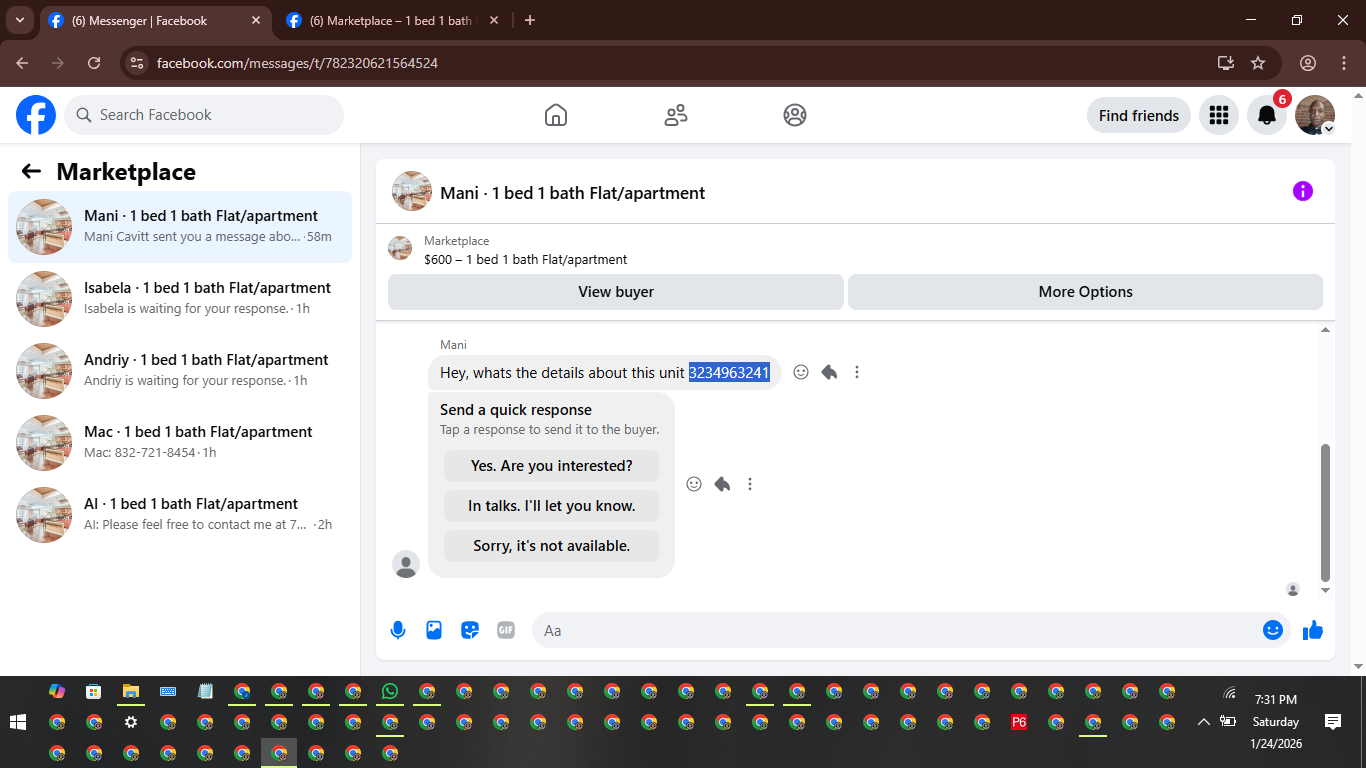Open the Friends icon in top navigation
1366x768 pixels.
click(676, 115)
